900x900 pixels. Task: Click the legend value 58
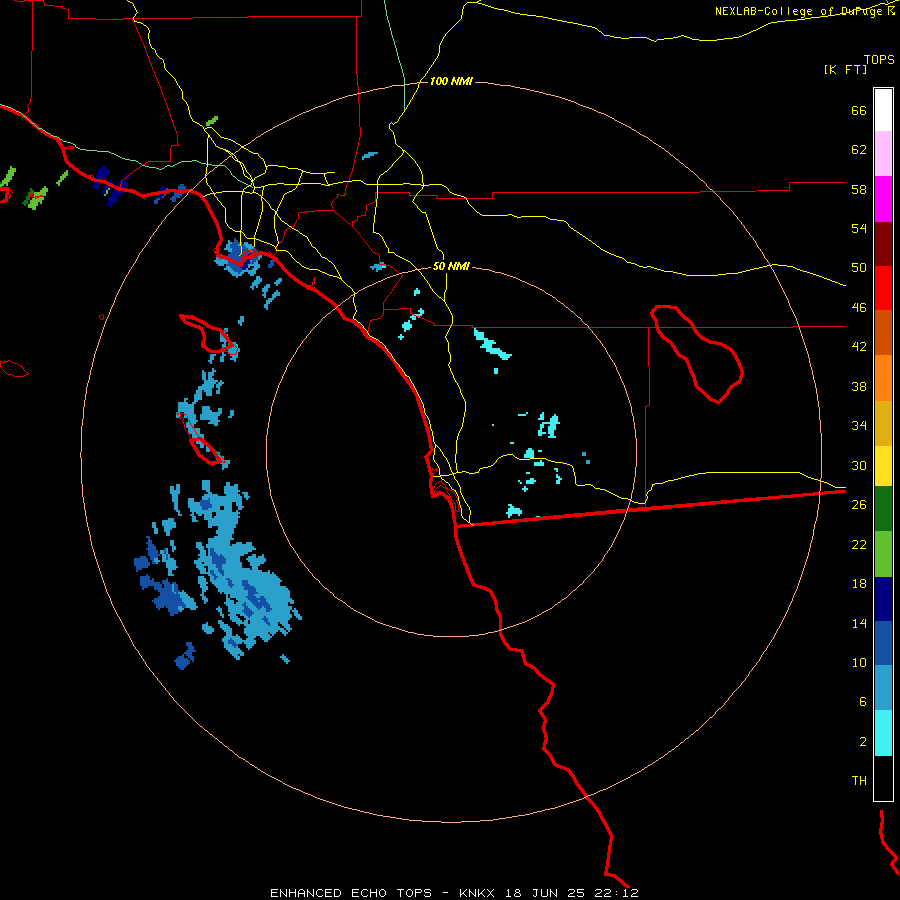pyautogui.click(x=859, y=189)
